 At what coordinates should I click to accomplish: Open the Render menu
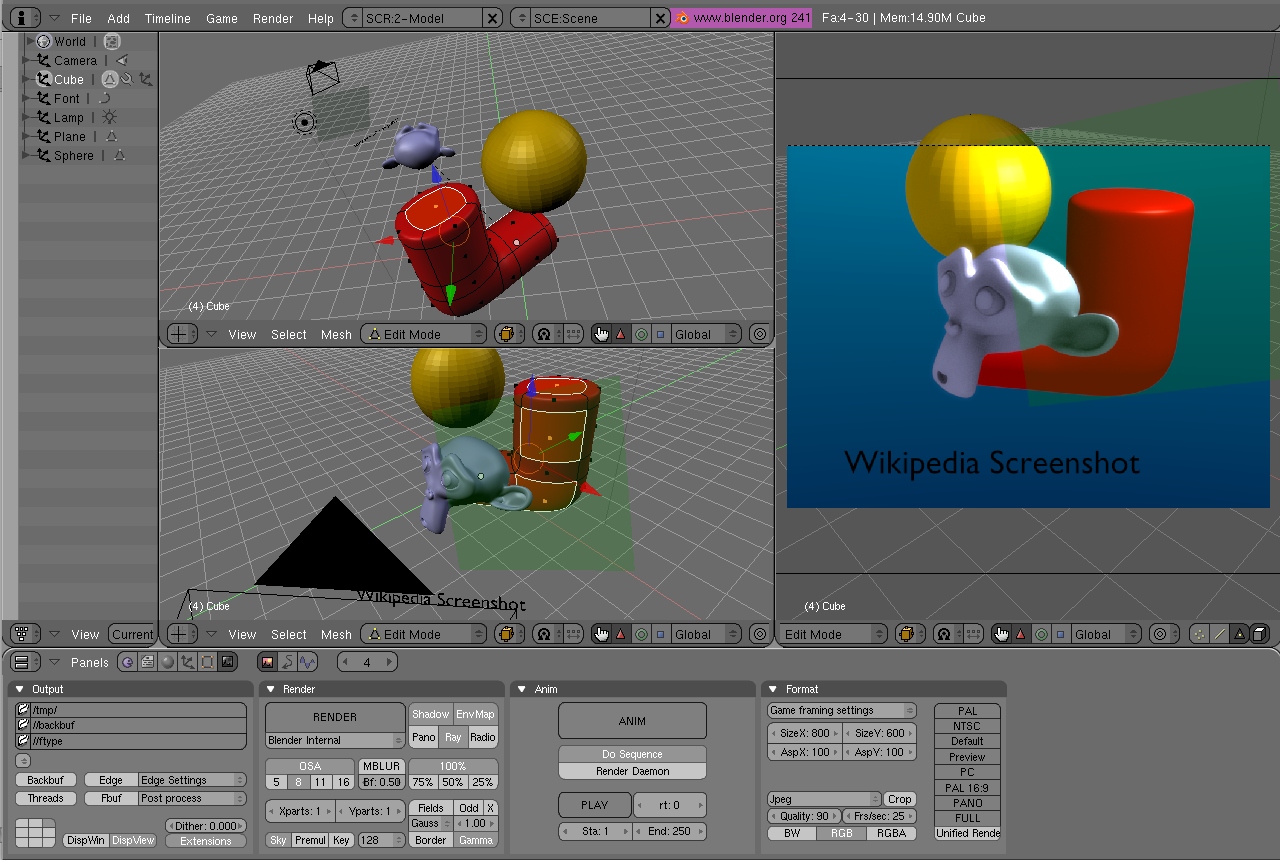click(273, 18)
